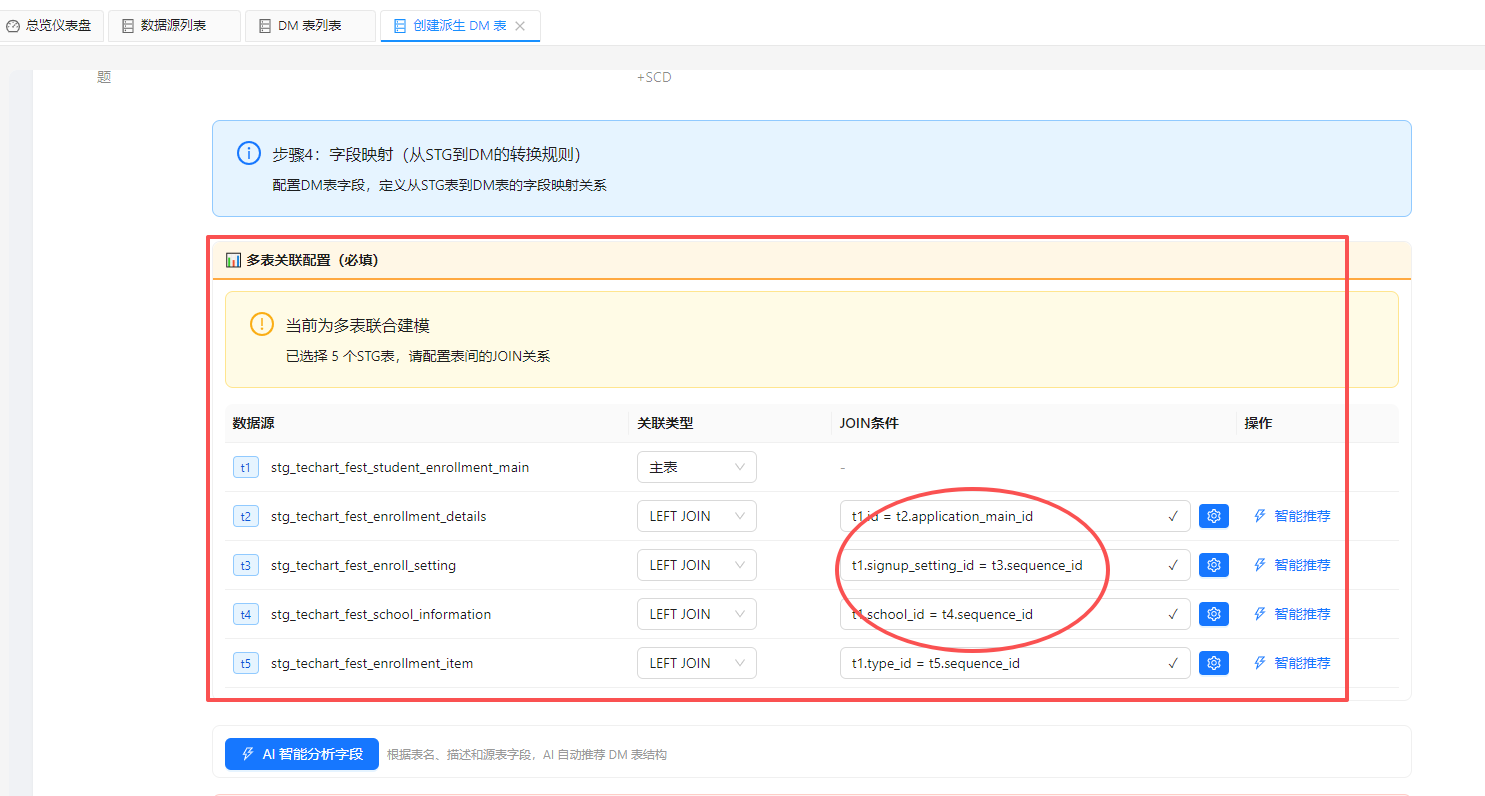This screenshot has width=1485, height=796.
Task: Expand the 主表 join type dropdown
Action: tap(696, 467)
